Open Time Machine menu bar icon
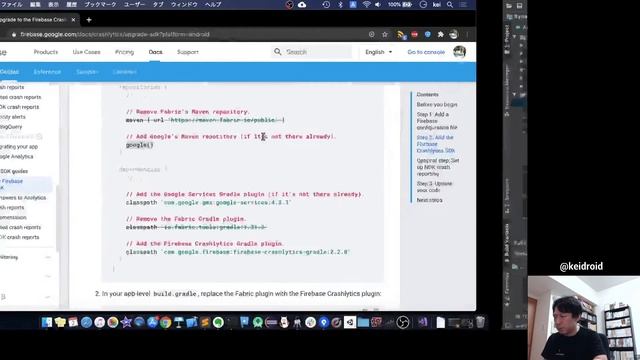The height and width of the screenshot is (360, 640). coord(326,4)
